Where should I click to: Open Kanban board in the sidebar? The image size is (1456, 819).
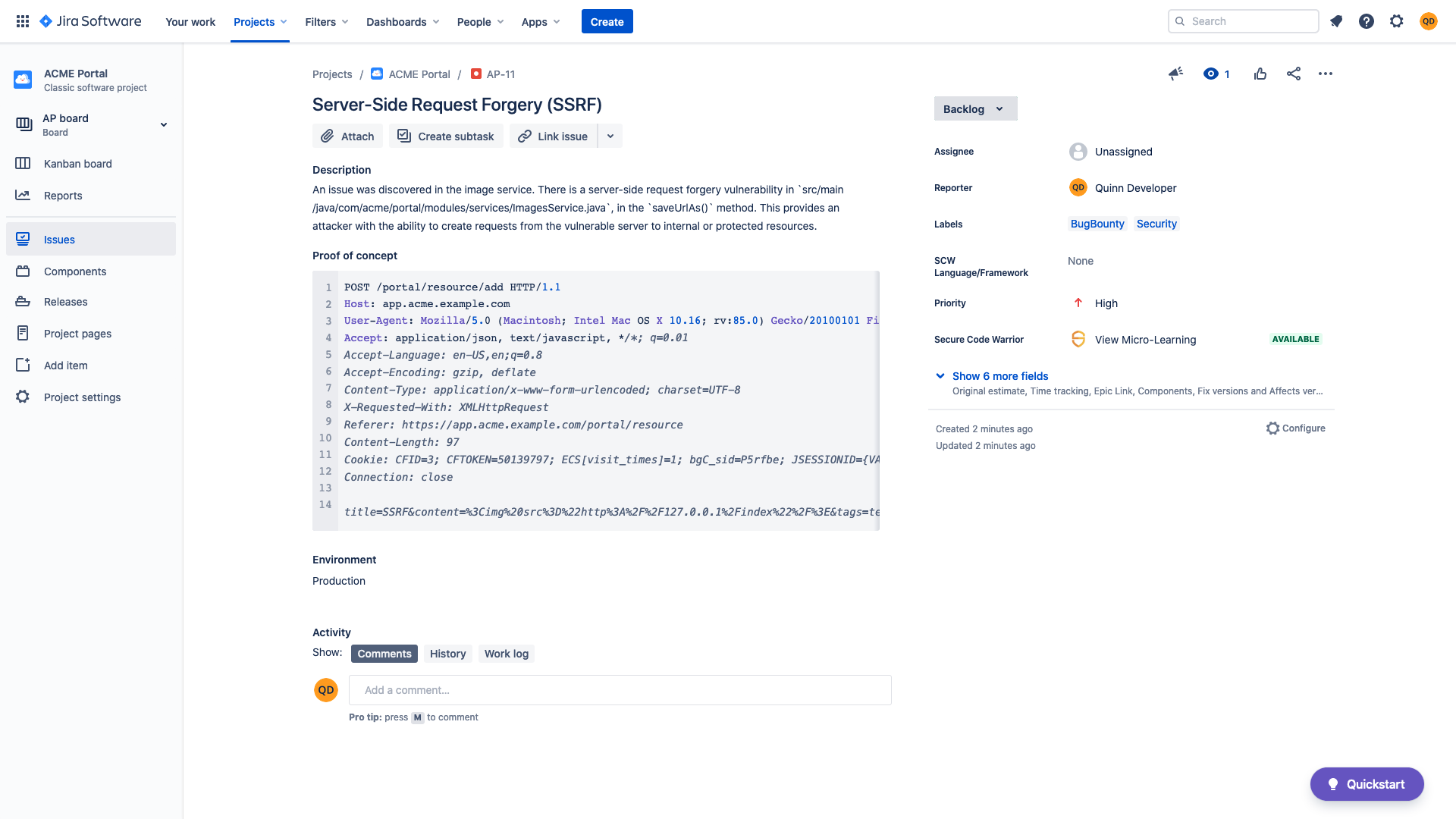coord(91,164)
